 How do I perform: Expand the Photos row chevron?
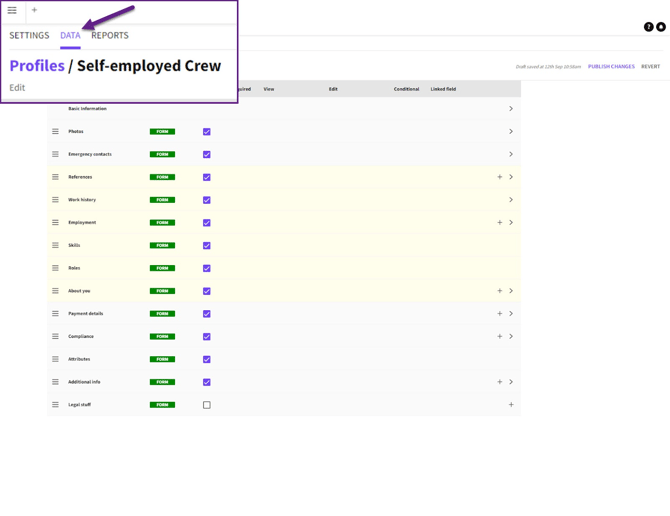511,132
